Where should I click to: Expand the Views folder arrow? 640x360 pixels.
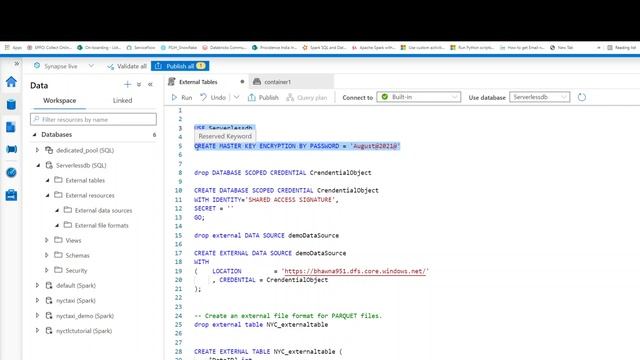[x=47, y=240]
